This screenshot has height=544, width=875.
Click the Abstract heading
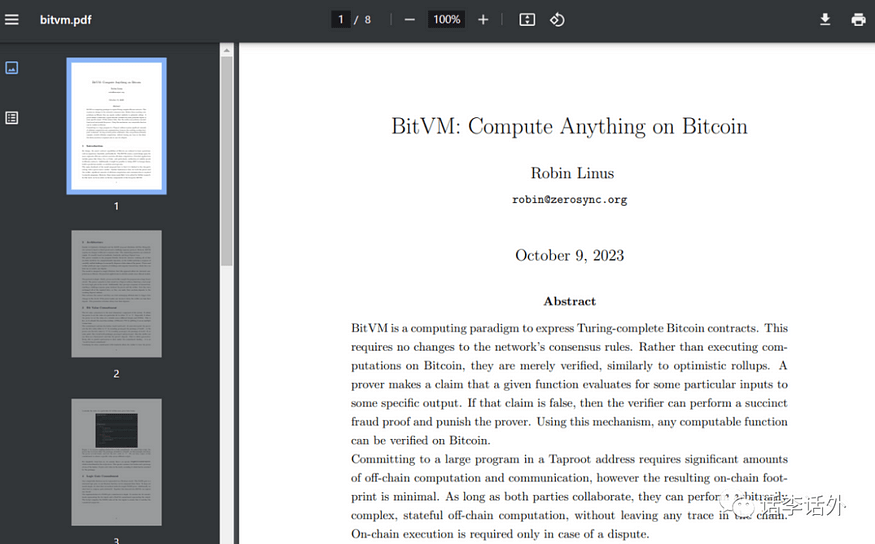point(570,301)
